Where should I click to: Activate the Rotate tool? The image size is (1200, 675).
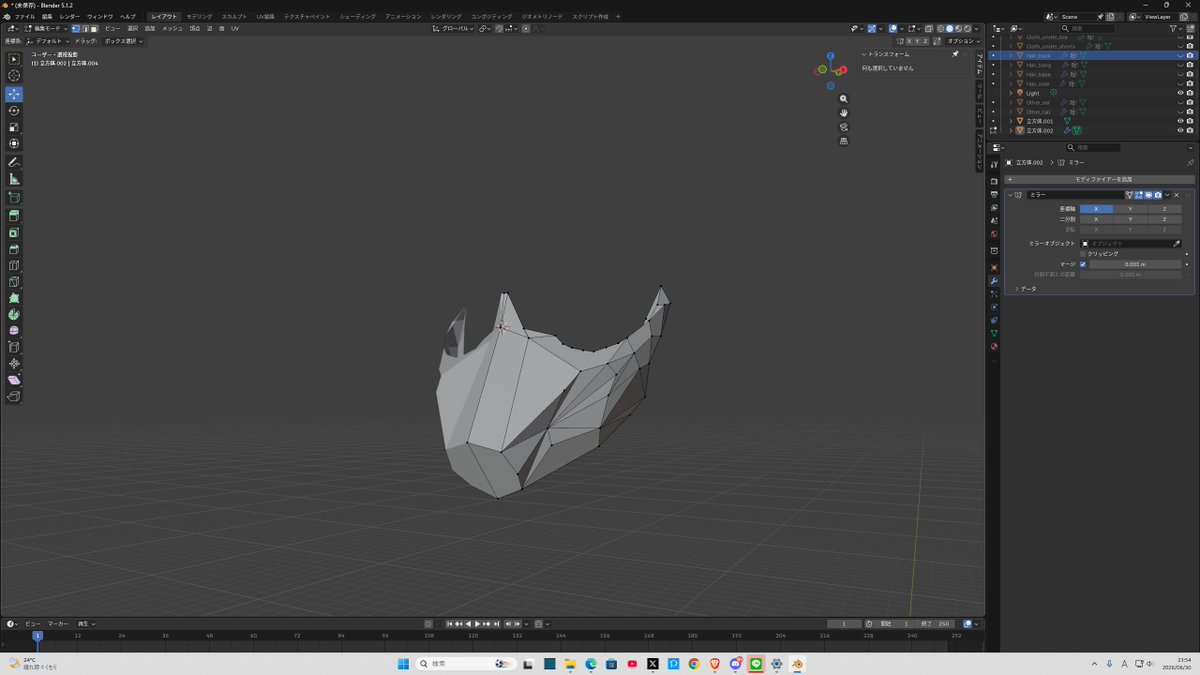tap(14, 110)
